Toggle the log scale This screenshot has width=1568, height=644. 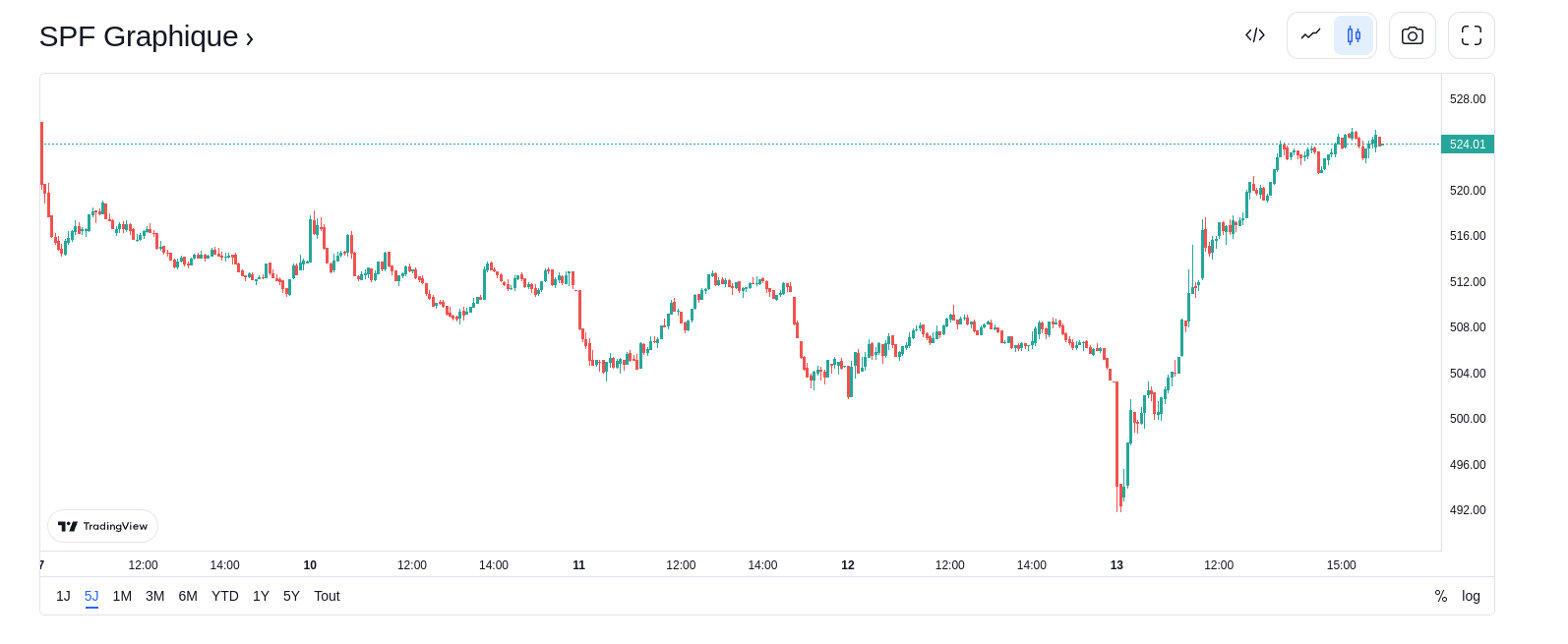click(1471, 596)
